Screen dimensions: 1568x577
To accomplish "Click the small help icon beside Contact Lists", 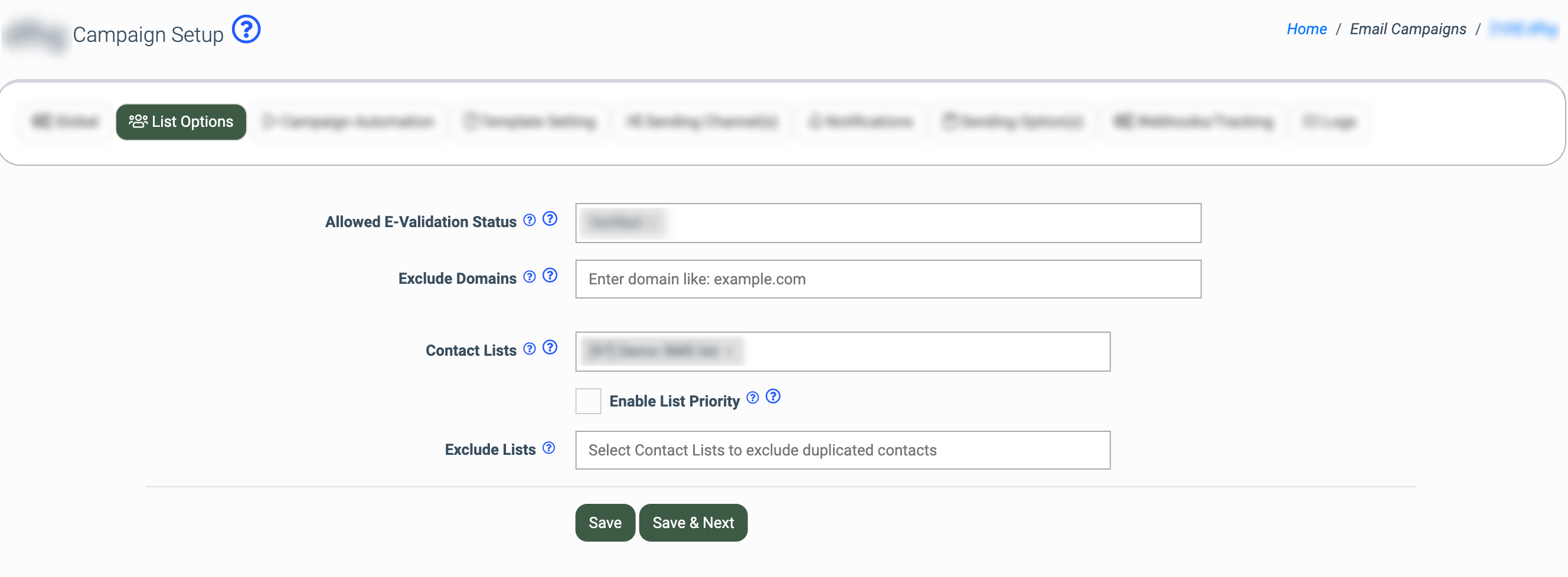I will [x=530, y=349].
